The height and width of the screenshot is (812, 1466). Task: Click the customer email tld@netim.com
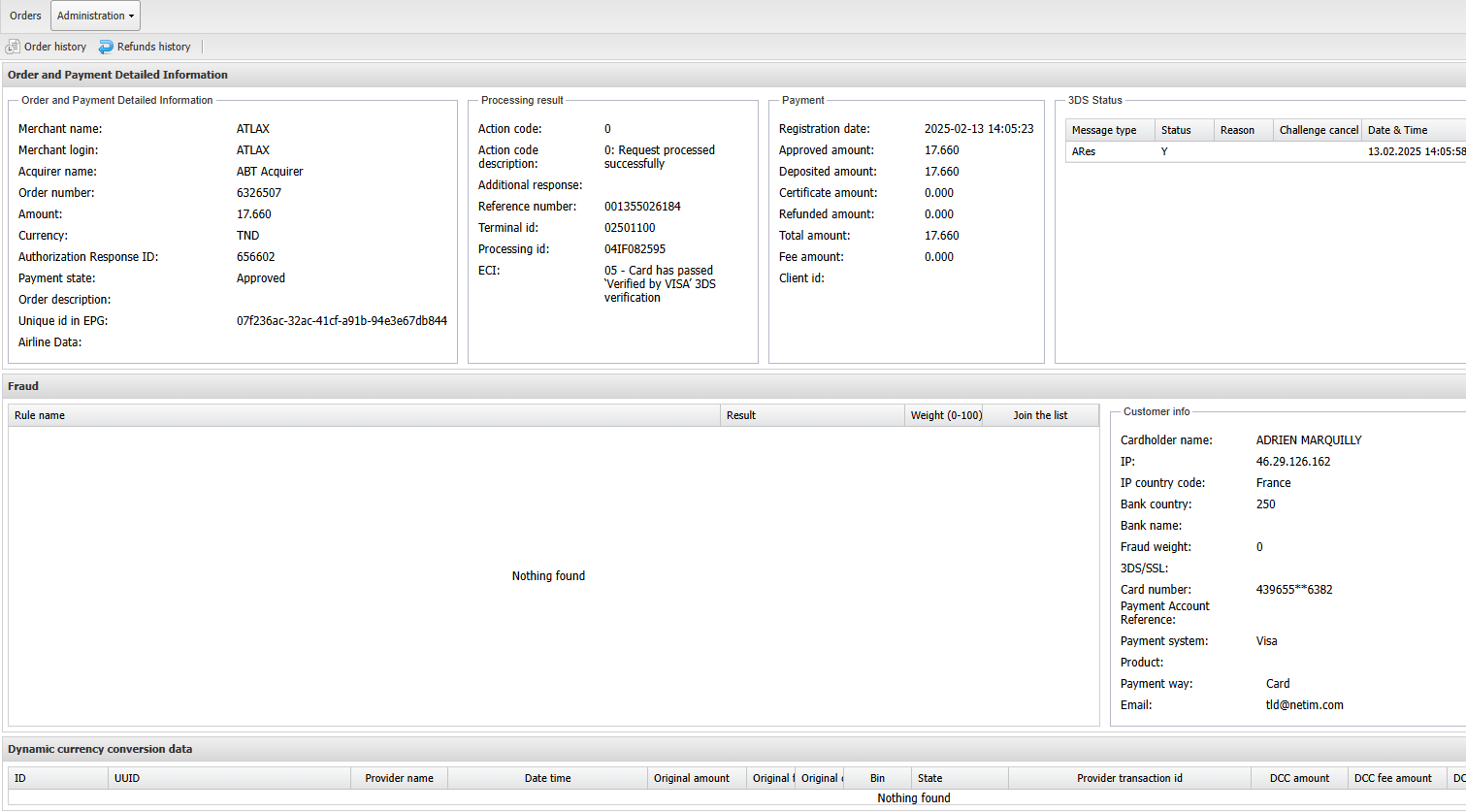[1304, 705]
